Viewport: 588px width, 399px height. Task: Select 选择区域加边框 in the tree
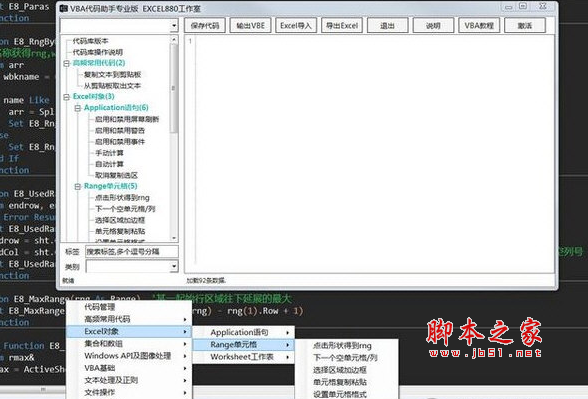click(120, 220)
